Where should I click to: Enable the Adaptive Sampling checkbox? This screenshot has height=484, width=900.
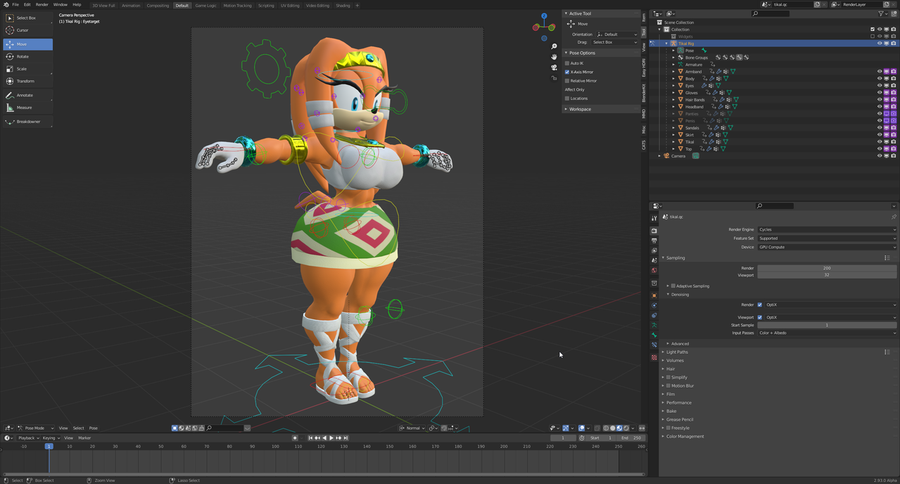(673, 286)
